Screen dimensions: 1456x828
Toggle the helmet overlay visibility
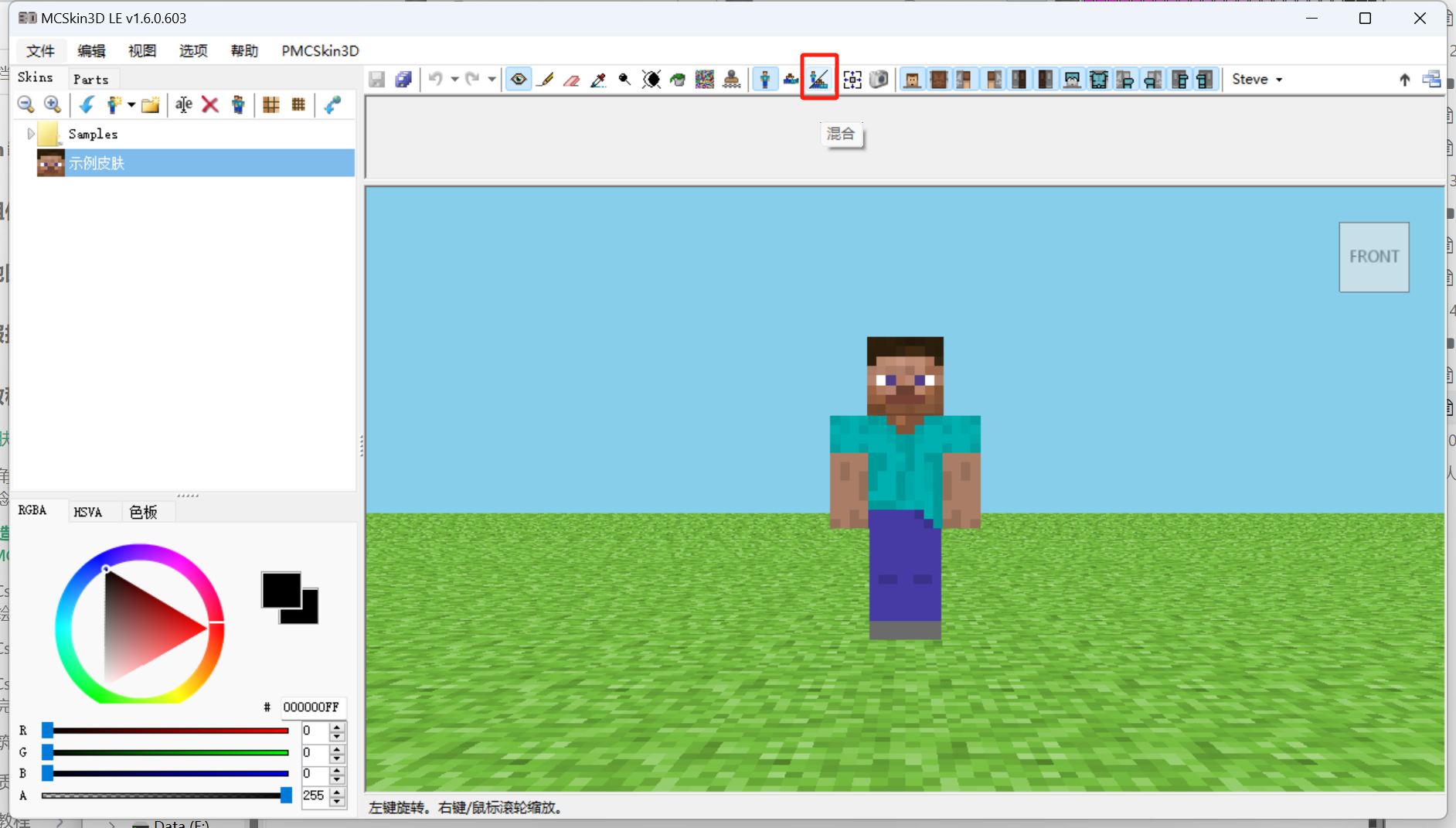coord(1072,79)
